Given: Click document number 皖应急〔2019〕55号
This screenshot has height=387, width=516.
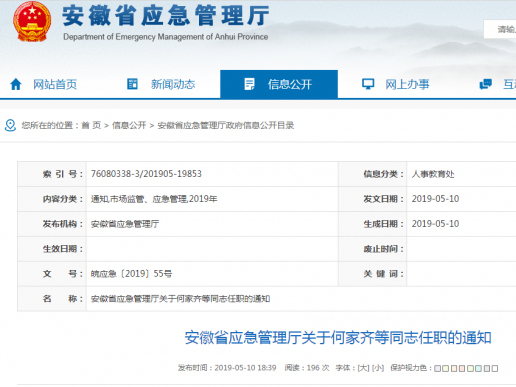Looking at the screenshot, I should click(131, 274).
